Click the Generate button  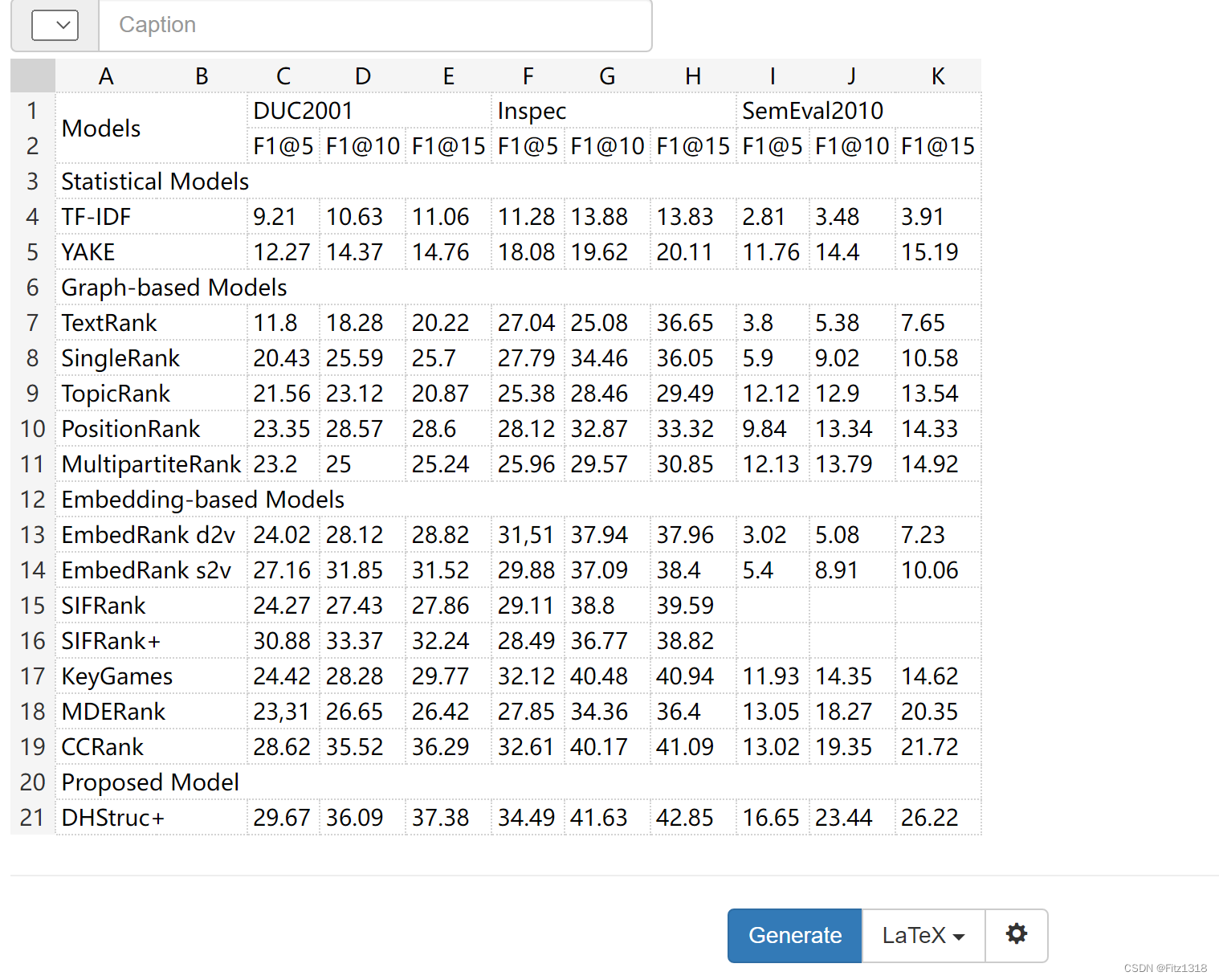(795, 935)
